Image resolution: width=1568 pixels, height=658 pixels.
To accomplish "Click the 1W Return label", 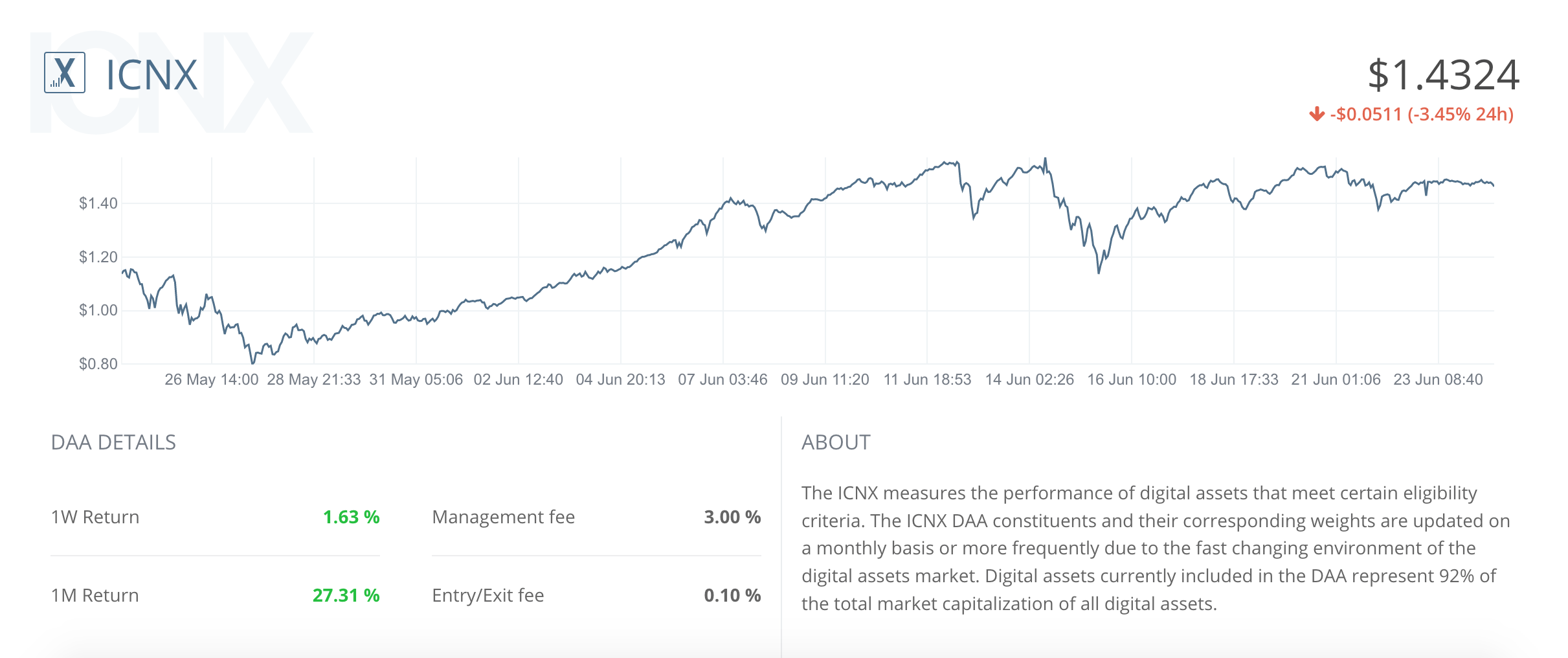I will [95, 517].
